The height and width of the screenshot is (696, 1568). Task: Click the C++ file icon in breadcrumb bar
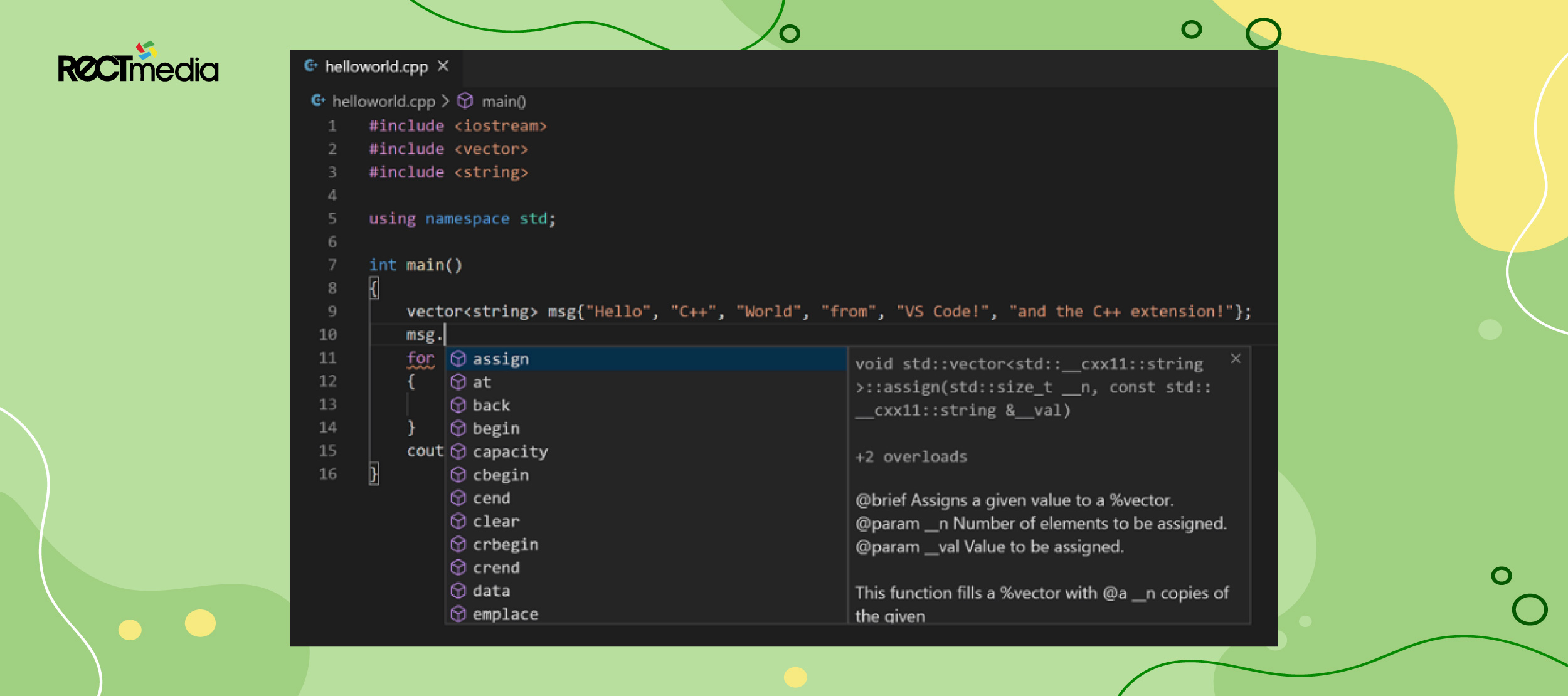click(319, 101)
